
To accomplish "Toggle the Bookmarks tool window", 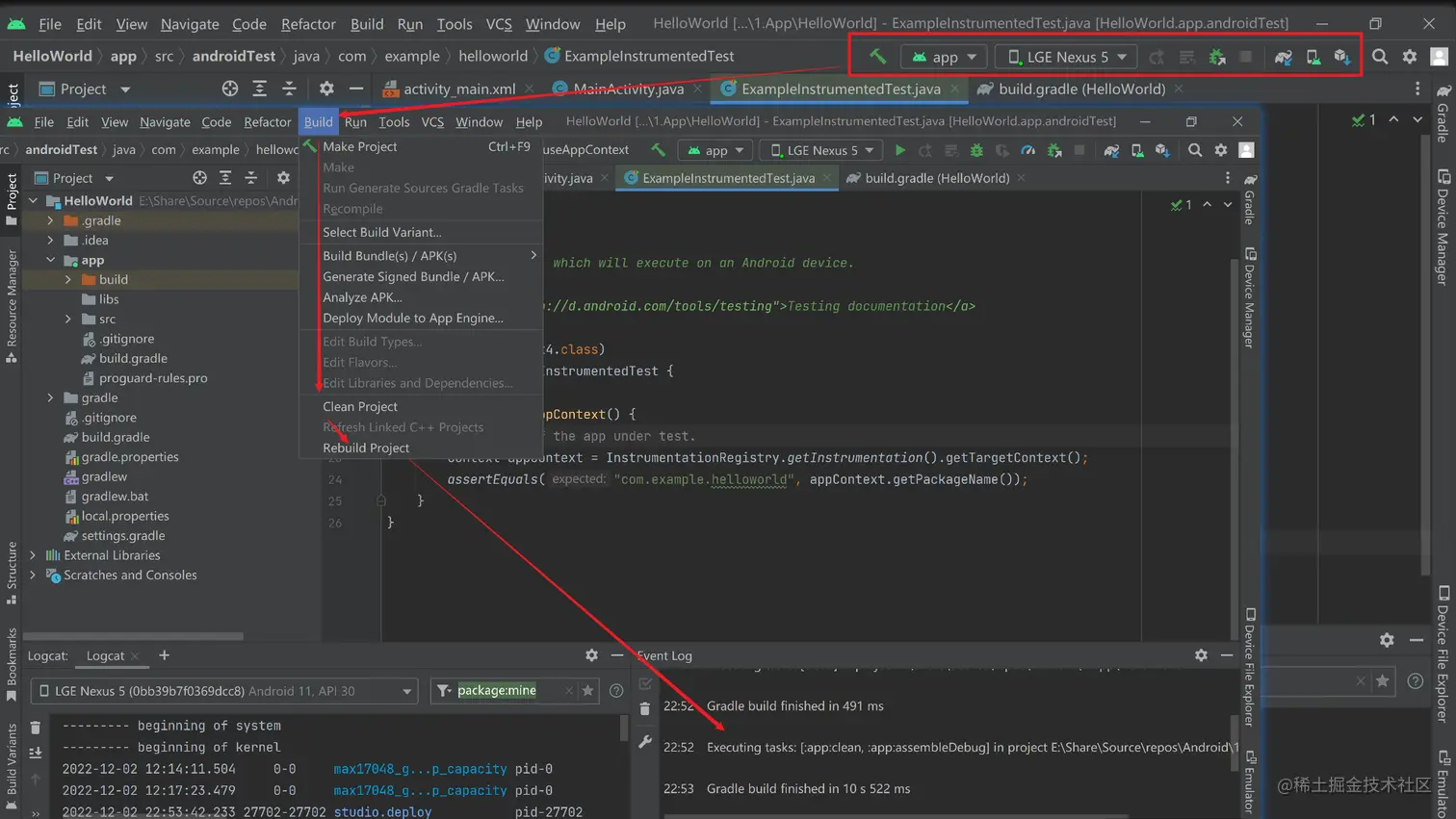I will click(12, 664).
